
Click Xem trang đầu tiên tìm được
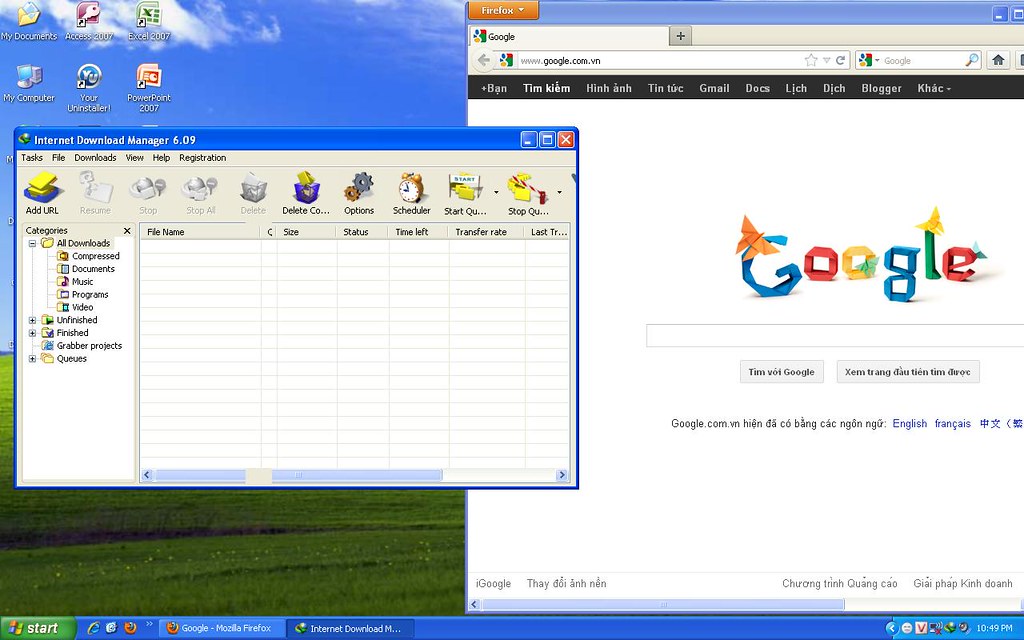click(908, 372)
